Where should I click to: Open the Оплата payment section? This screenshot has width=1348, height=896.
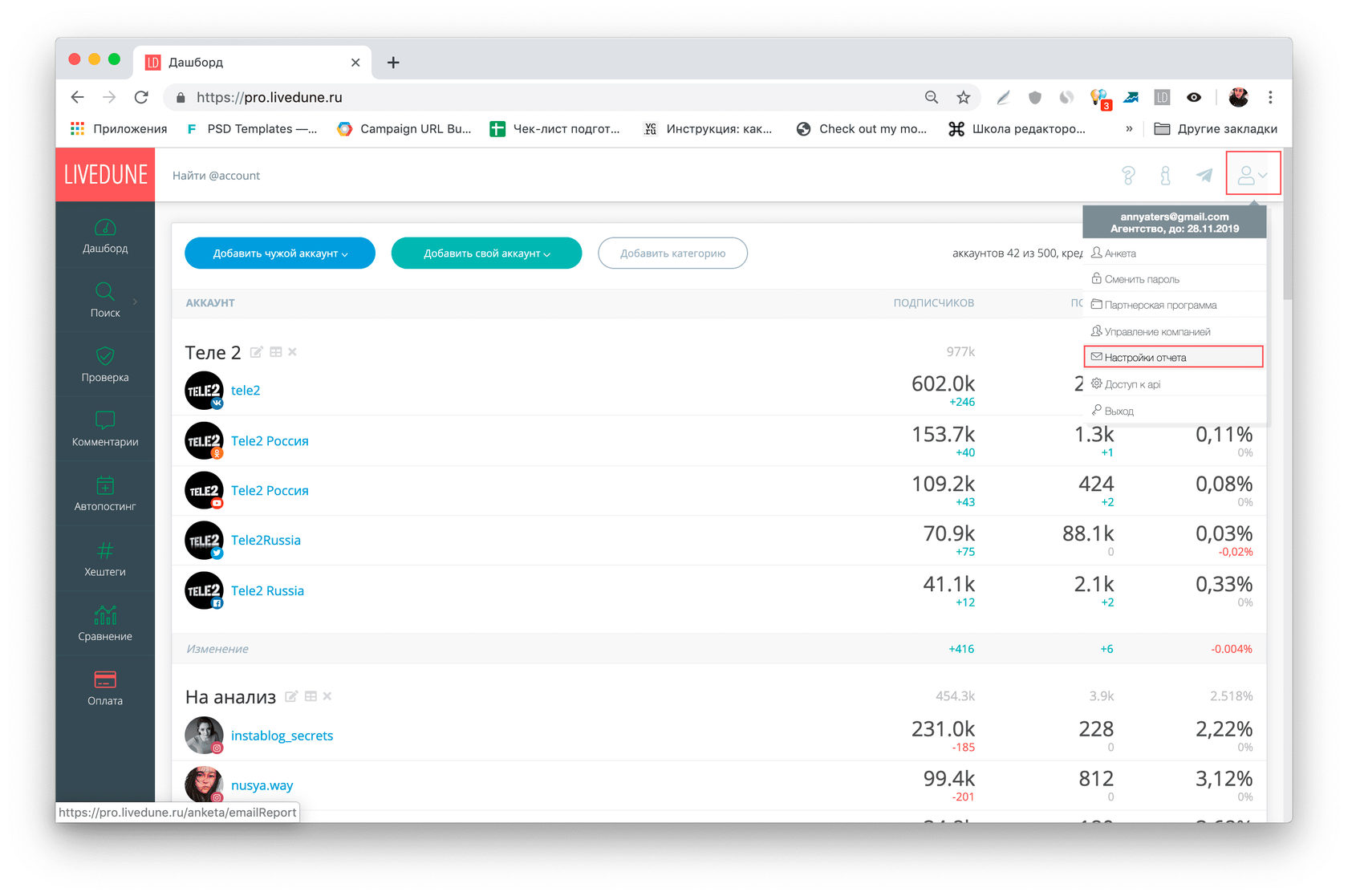coord(105,688)
